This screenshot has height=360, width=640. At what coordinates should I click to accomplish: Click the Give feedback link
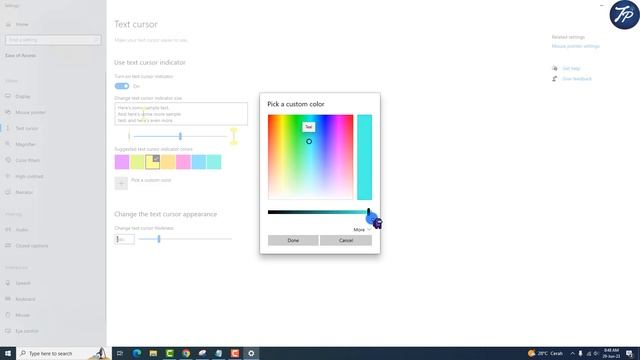point(577,78)
